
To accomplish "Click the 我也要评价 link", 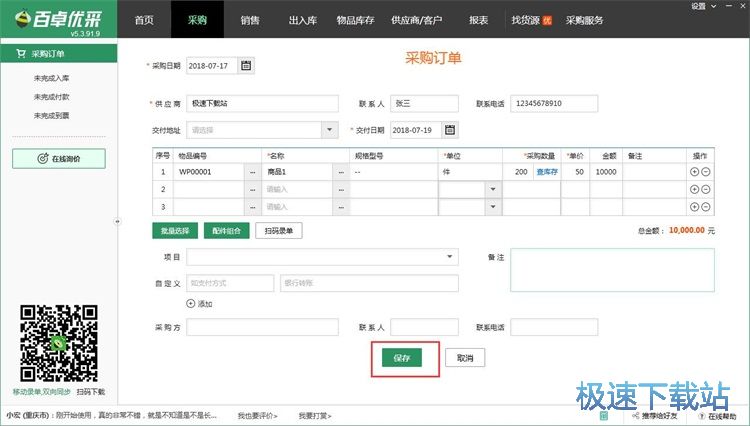I will (257, 416).
